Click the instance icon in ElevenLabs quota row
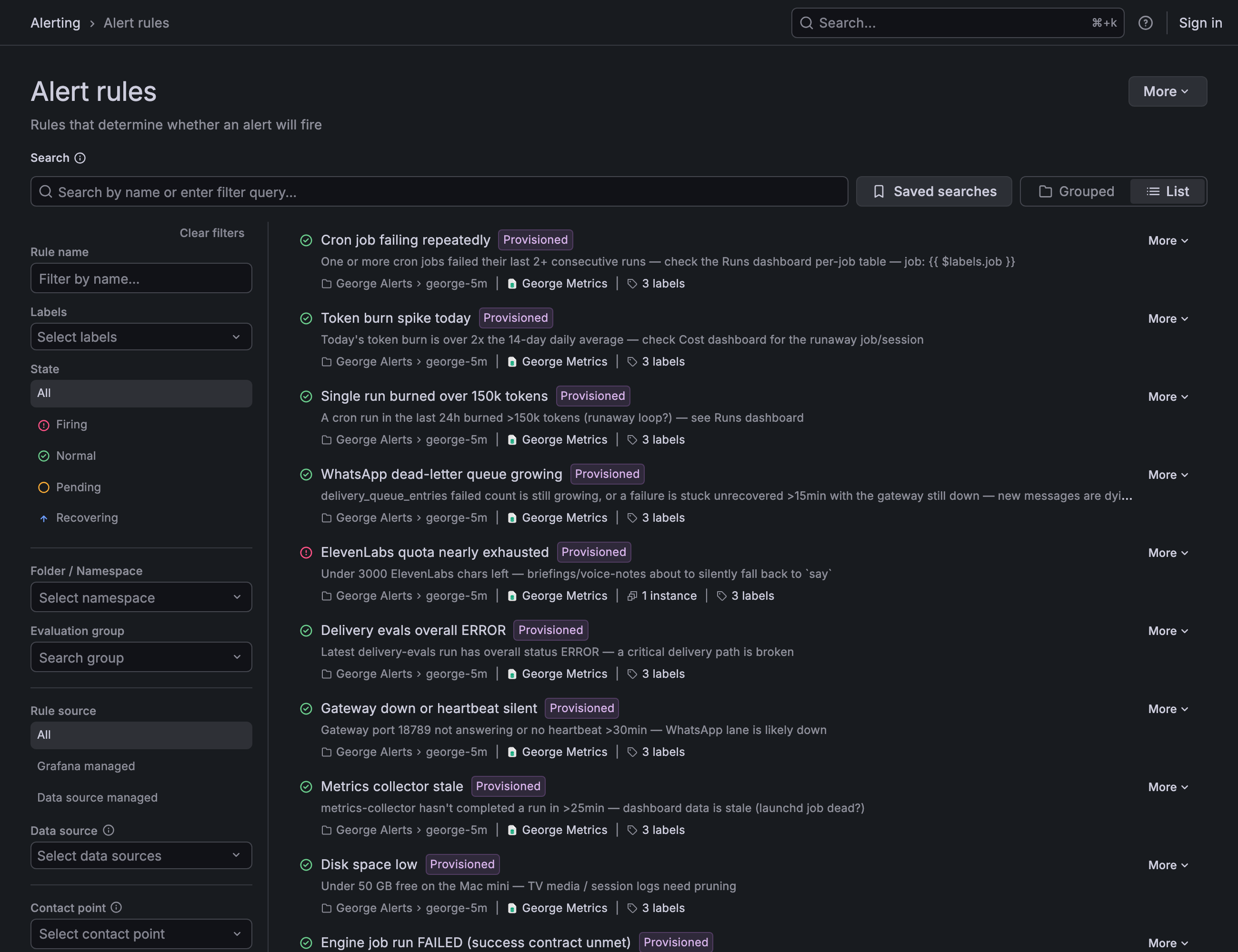This screenshot has width=1238, height=952. [632, 595]
